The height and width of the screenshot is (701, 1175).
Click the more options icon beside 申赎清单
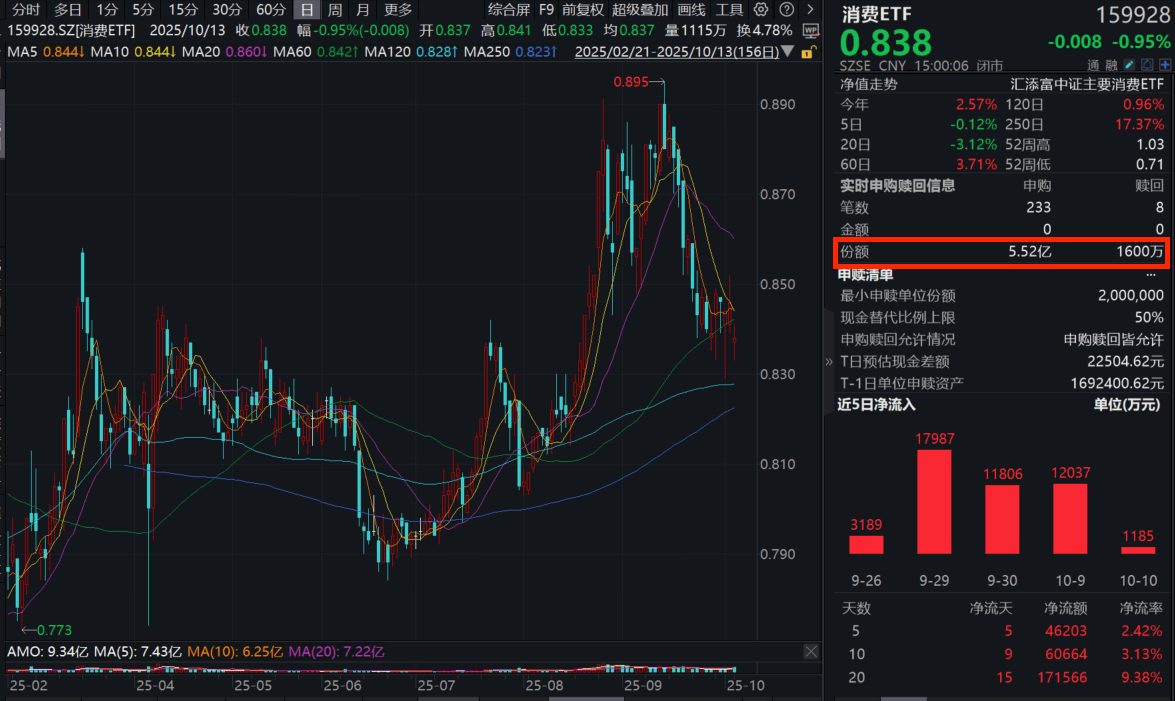(x=1151, y=274)
